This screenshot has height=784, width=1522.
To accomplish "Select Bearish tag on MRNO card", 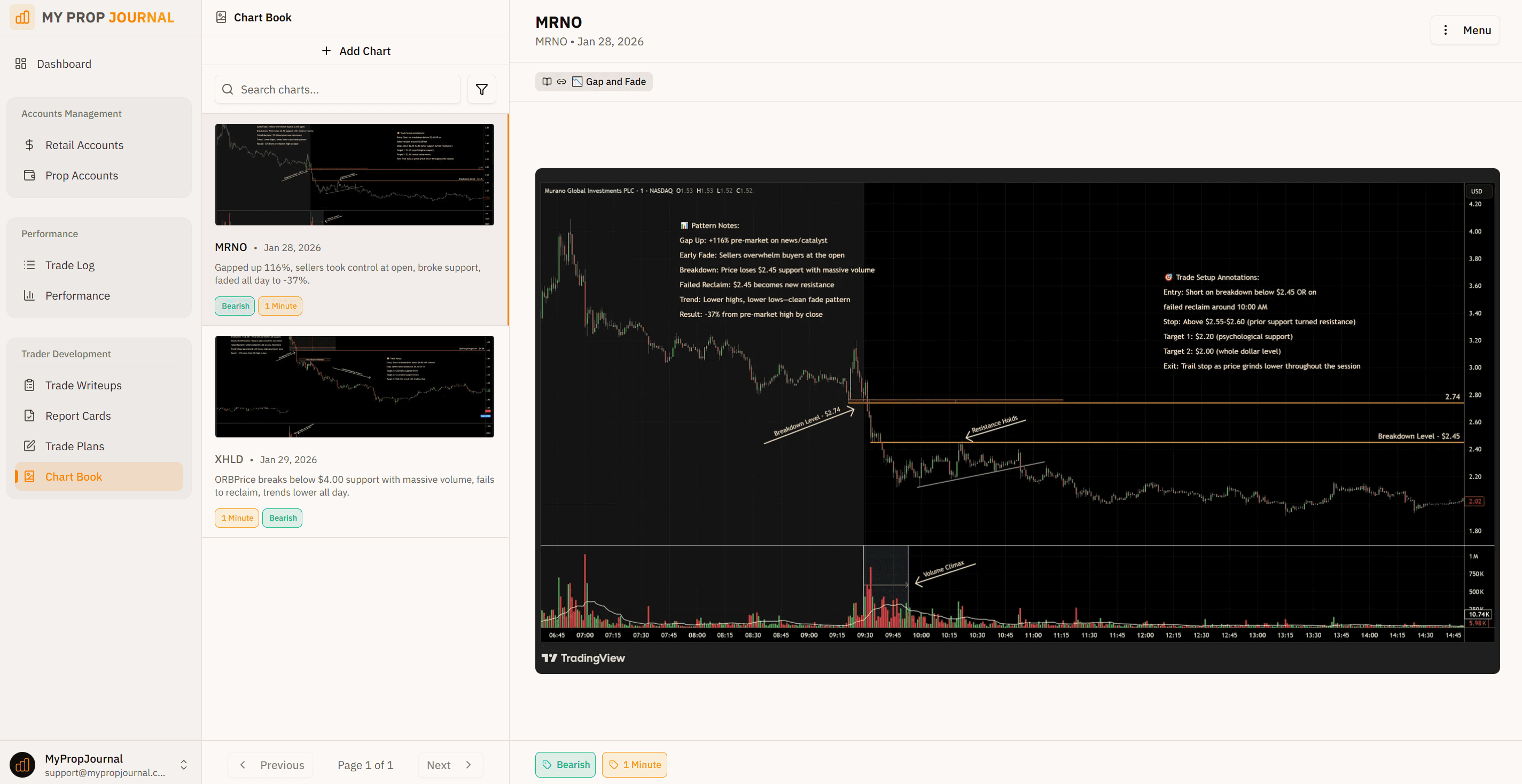I will [x=235, y=306].
